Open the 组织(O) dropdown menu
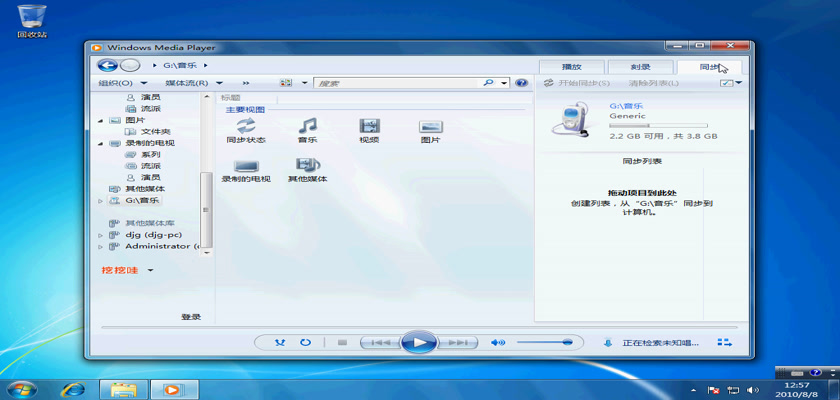Screen dimensions: 840x400 122,83
